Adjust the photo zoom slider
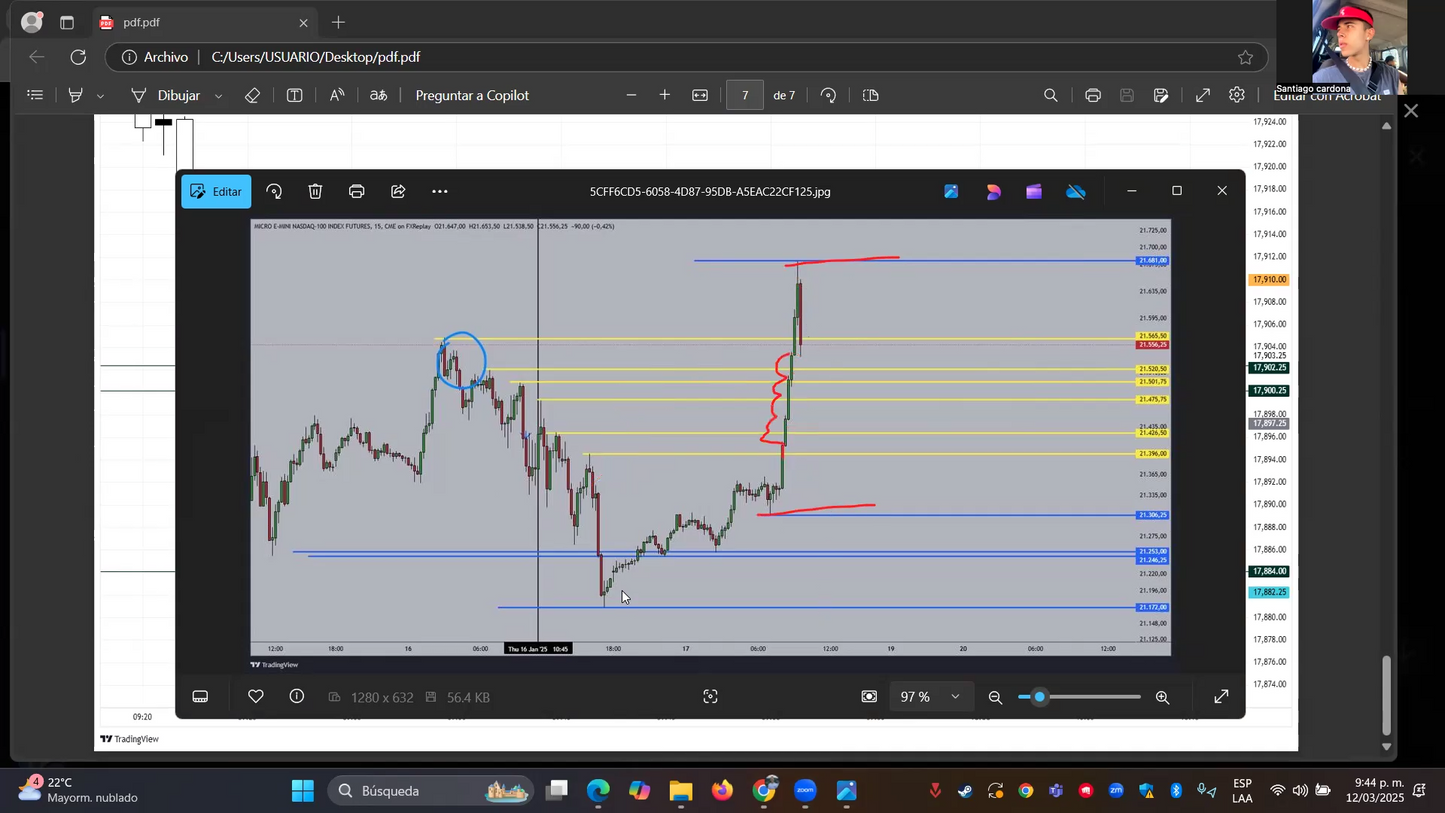Screen dimensions: 1445x813 tap(1040, 697)
